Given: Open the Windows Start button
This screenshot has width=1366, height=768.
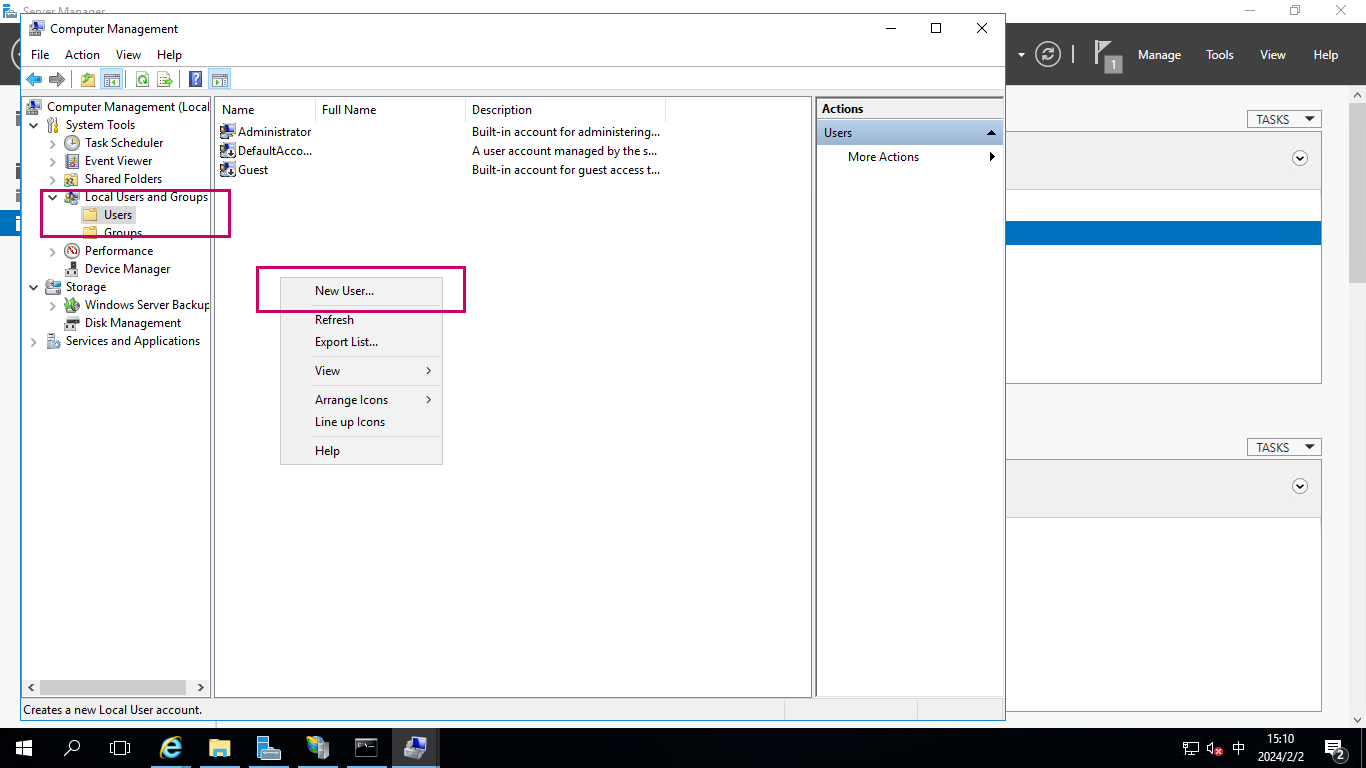Looking at the screenshot, I should pyautogui.click(x=24, y=748).
